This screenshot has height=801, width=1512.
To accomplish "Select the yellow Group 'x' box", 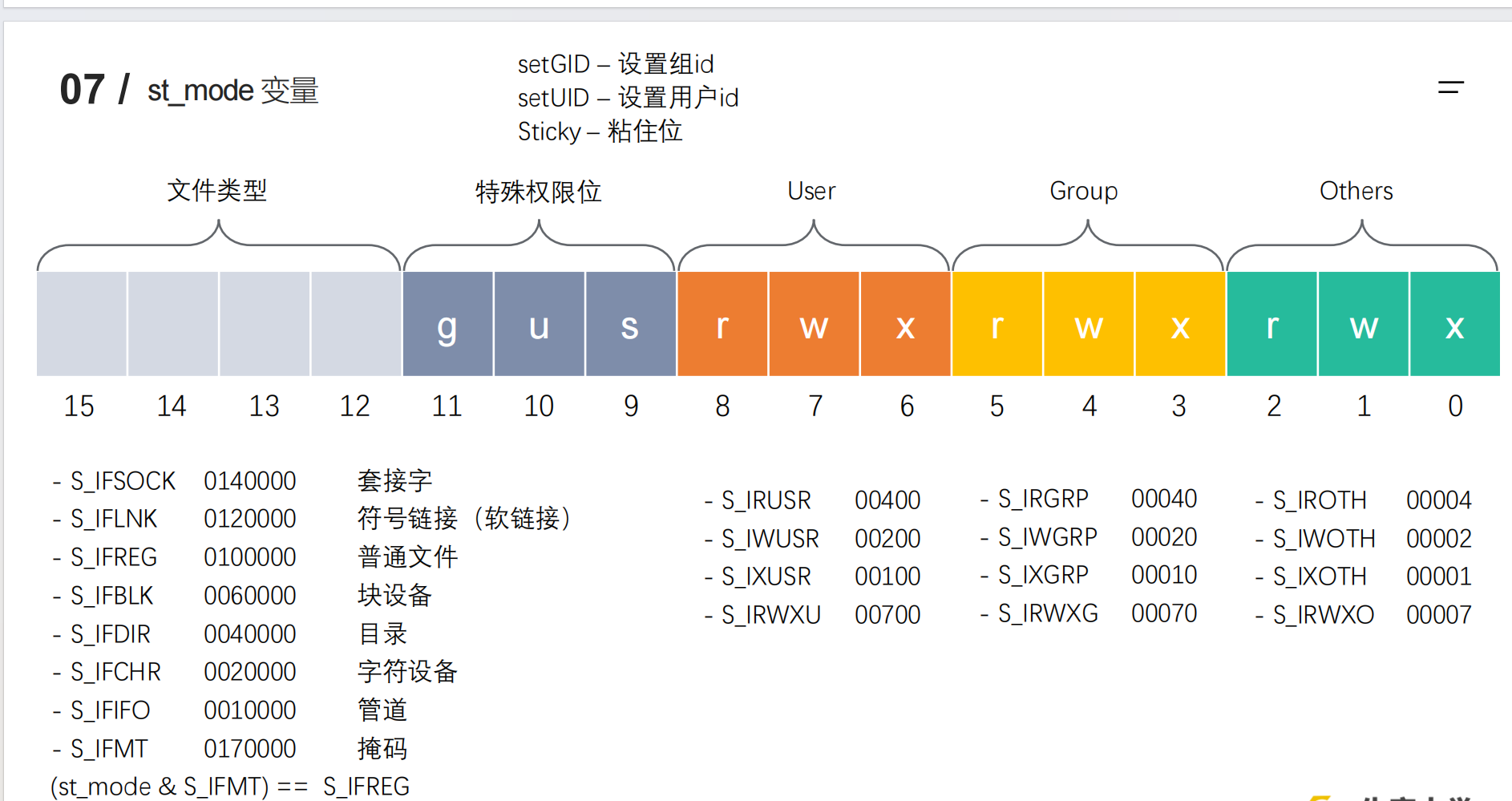I will click(1180, 324).
